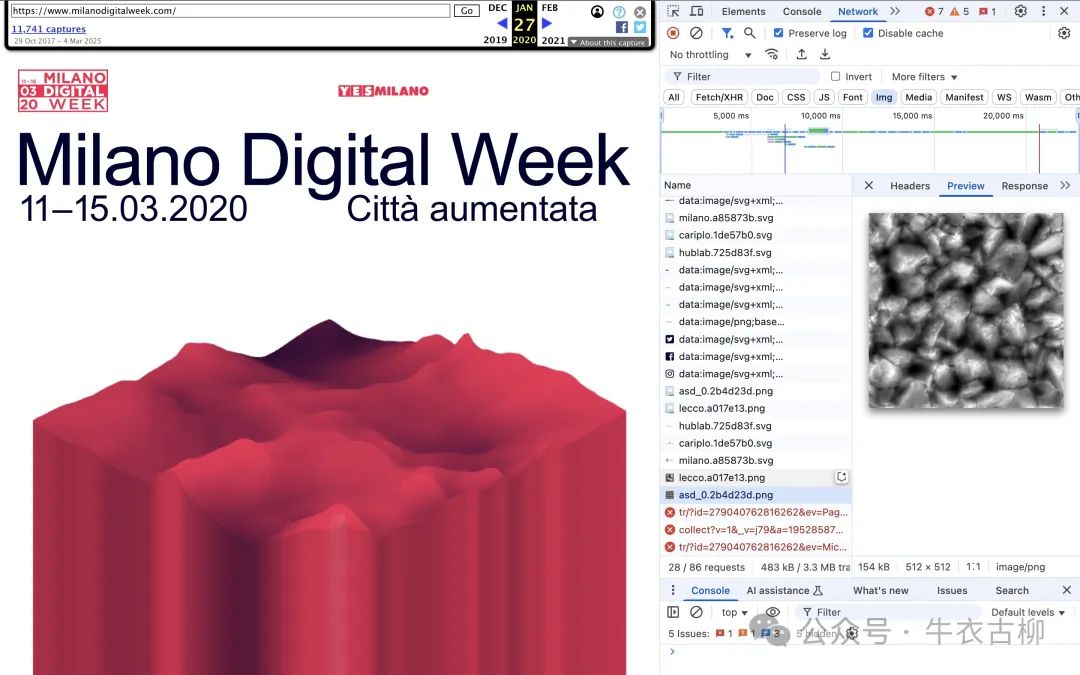Click the Wayback Machine URL field
Viewport: 1080px width, 675px height.
tap(230, 11)
